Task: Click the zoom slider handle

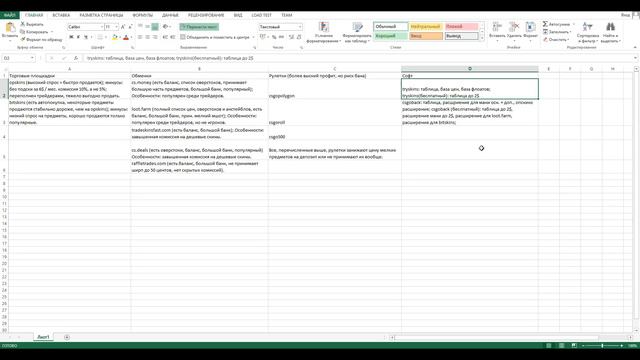Action: [602, 346]
